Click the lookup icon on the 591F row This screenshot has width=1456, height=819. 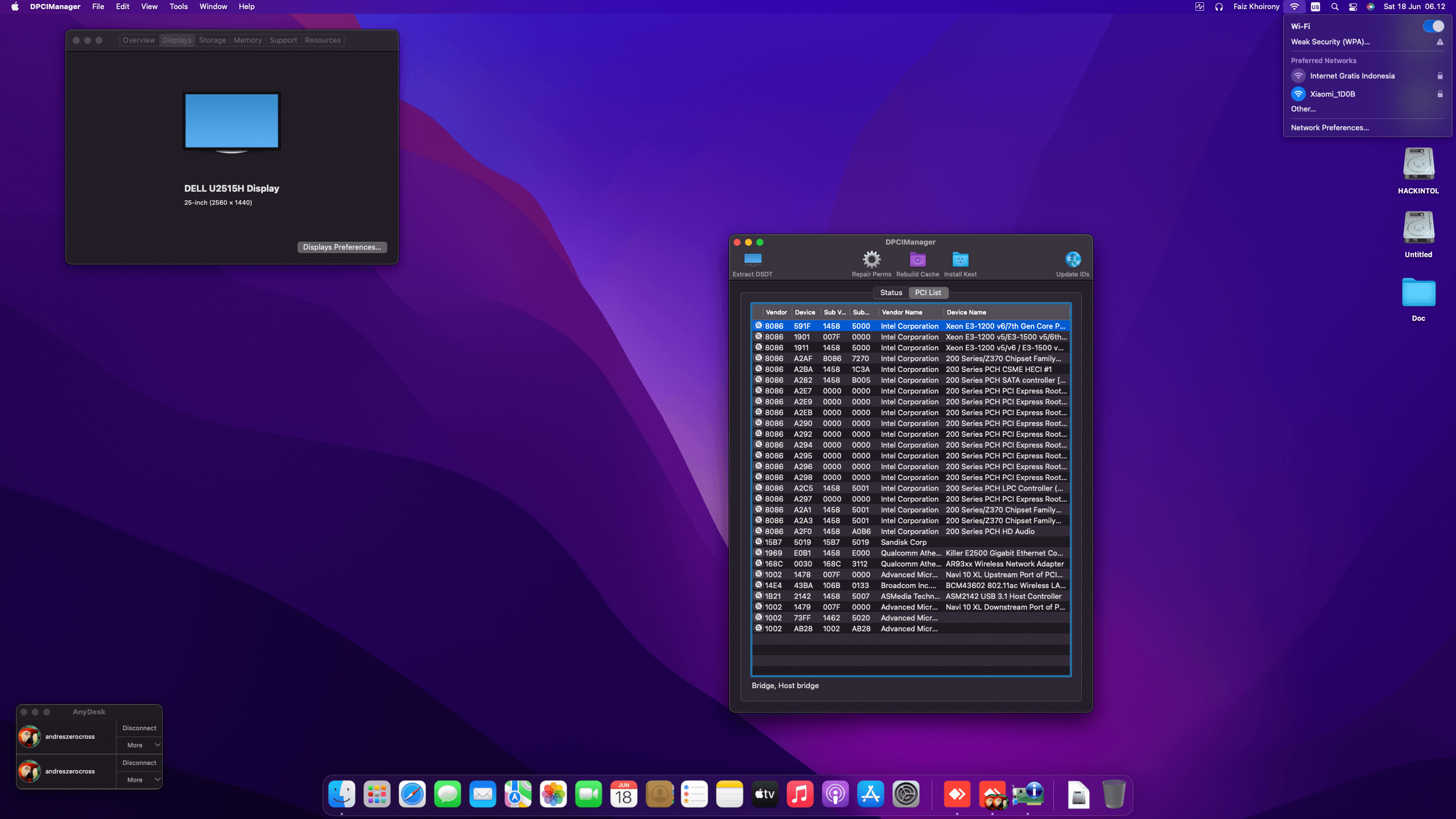(x=758, y=326)
